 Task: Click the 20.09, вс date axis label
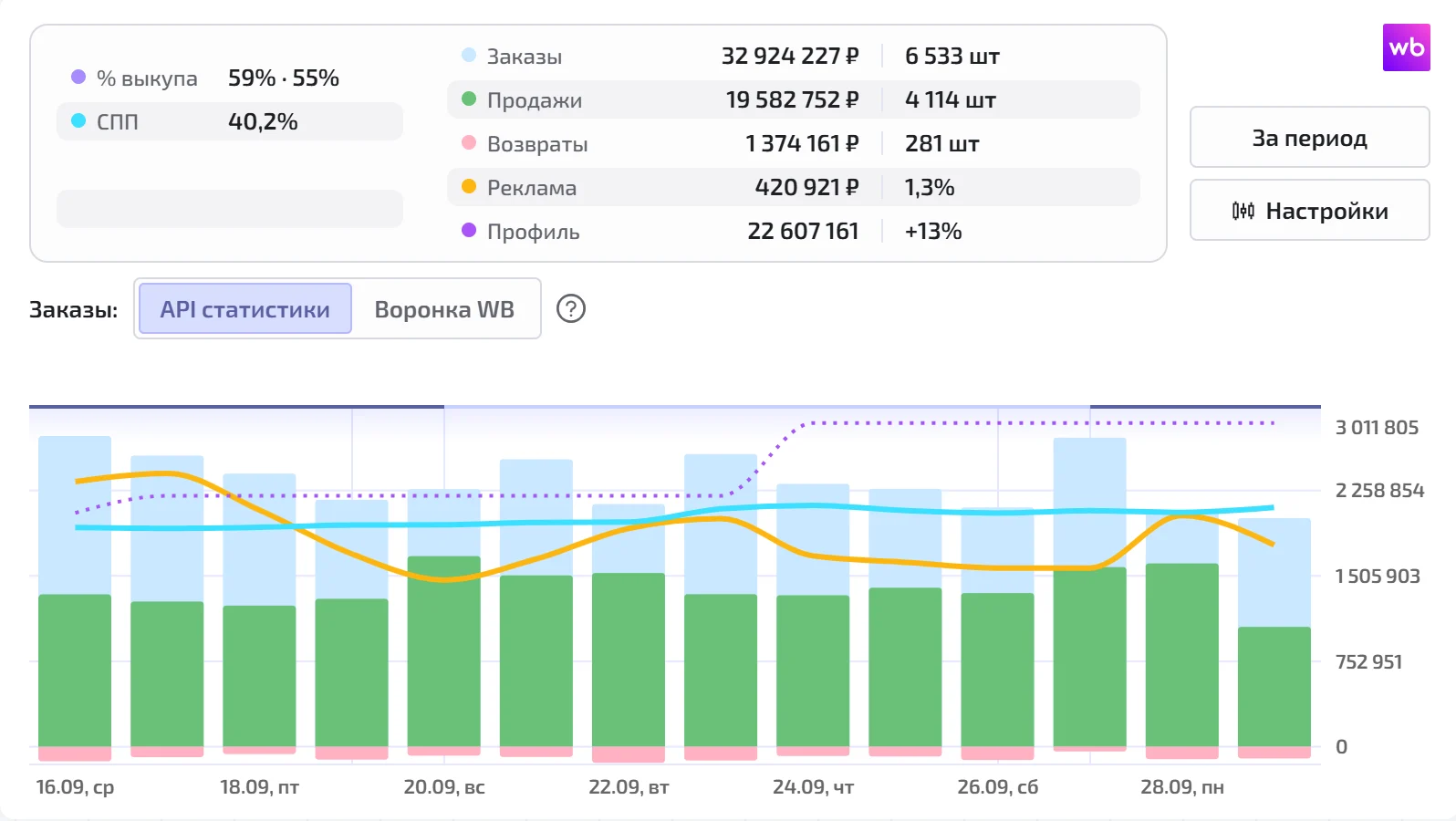pos(444,786)
